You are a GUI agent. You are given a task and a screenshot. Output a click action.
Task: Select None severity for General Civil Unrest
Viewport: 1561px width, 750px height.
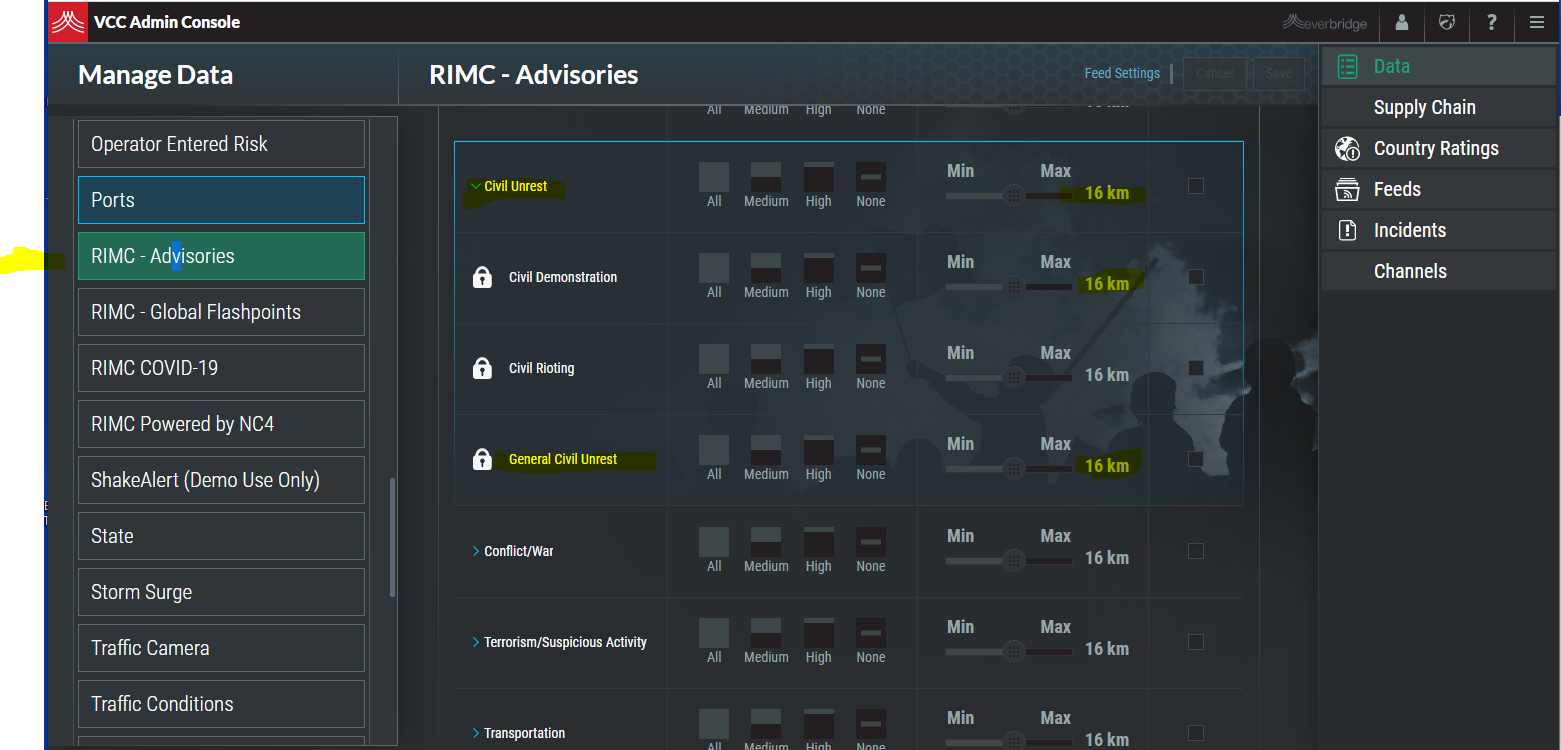coord(871,450)
